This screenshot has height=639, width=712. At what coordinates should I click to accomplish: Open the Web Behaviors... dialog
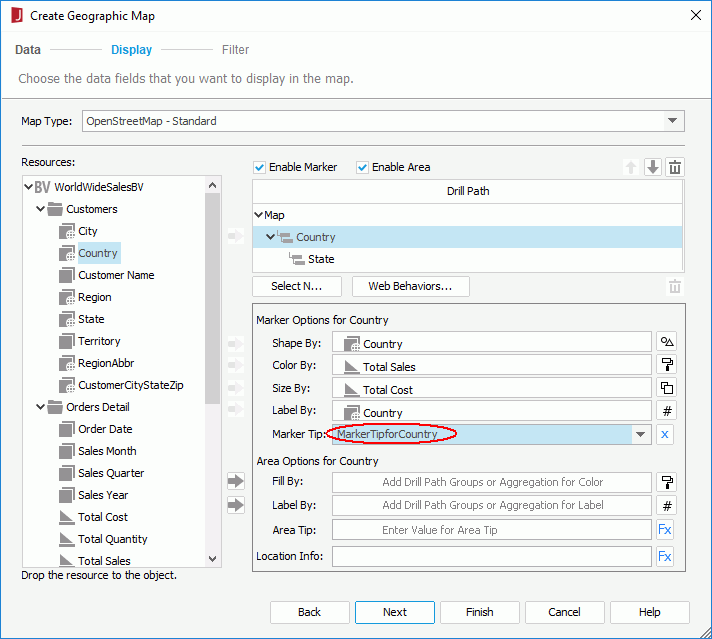coord(410,286)
